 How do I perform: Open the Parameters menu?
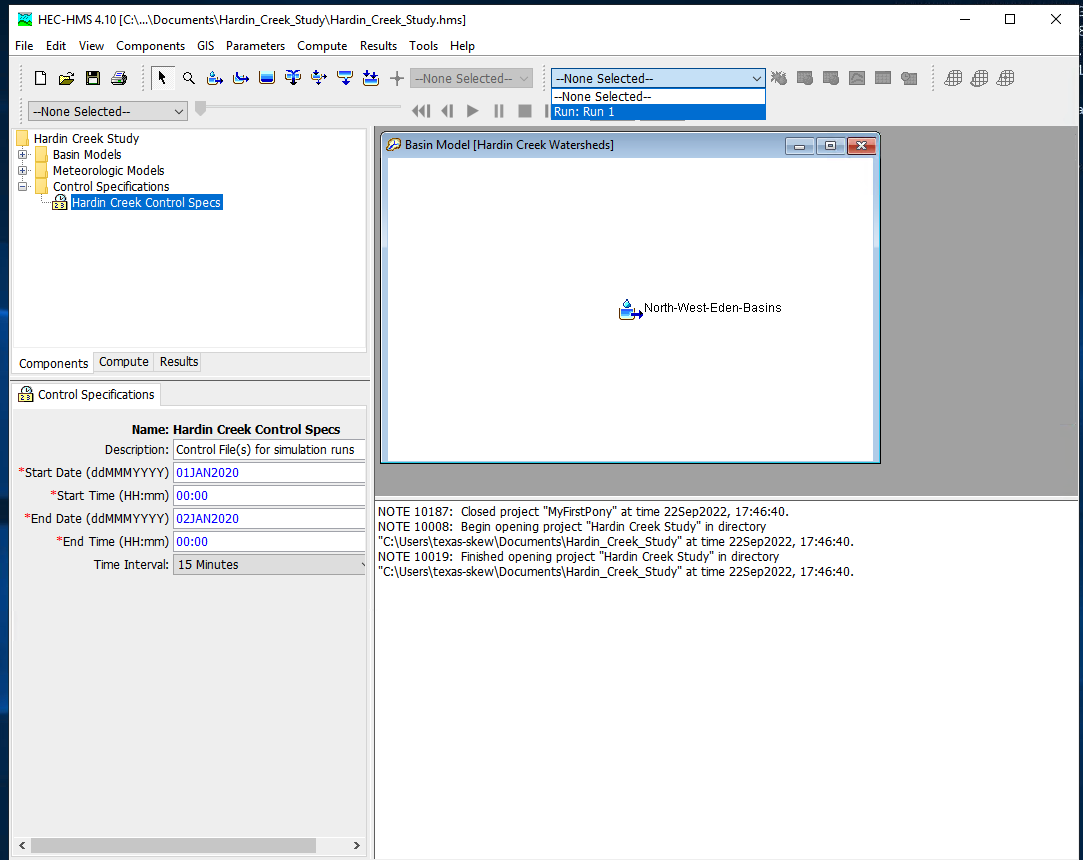(x=256, y=46)
